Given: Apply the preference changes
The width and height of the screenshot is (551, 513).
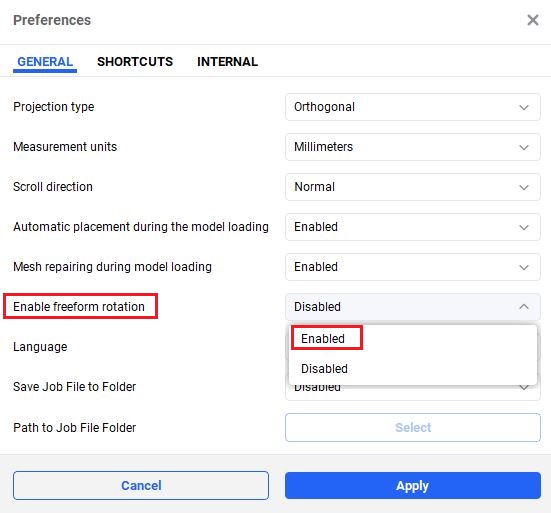Looking at the screenshot, I should (x=413, y=486).
